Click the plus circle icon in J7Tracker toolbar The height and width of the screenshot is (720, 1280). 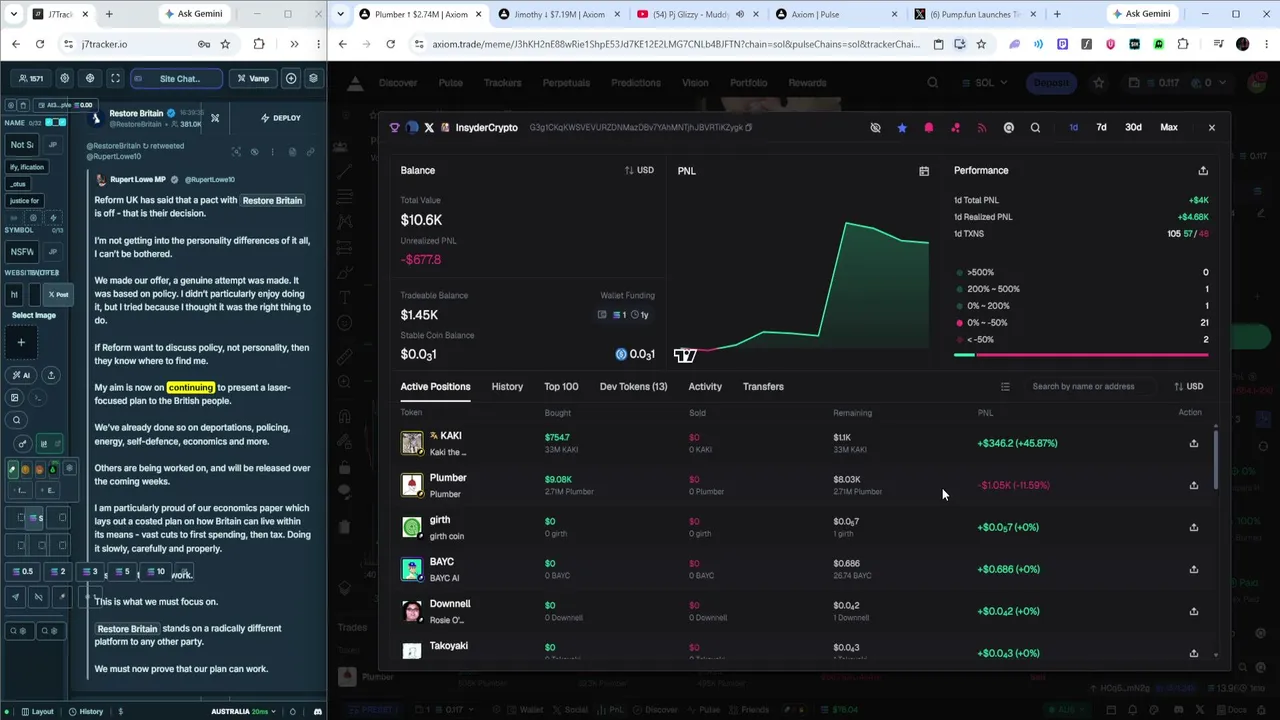click(x=291, y=78)
